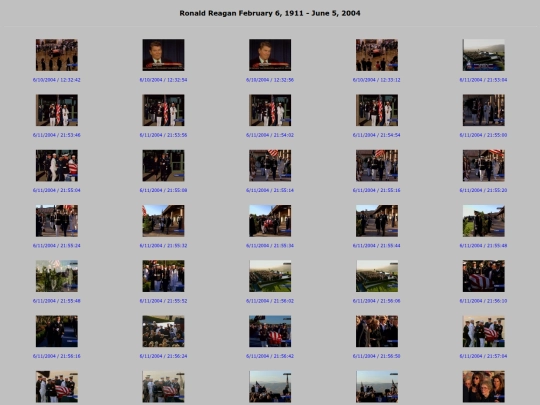Open the 6/10/2004 / 12:33:12 timestamp link

point(376,80)
